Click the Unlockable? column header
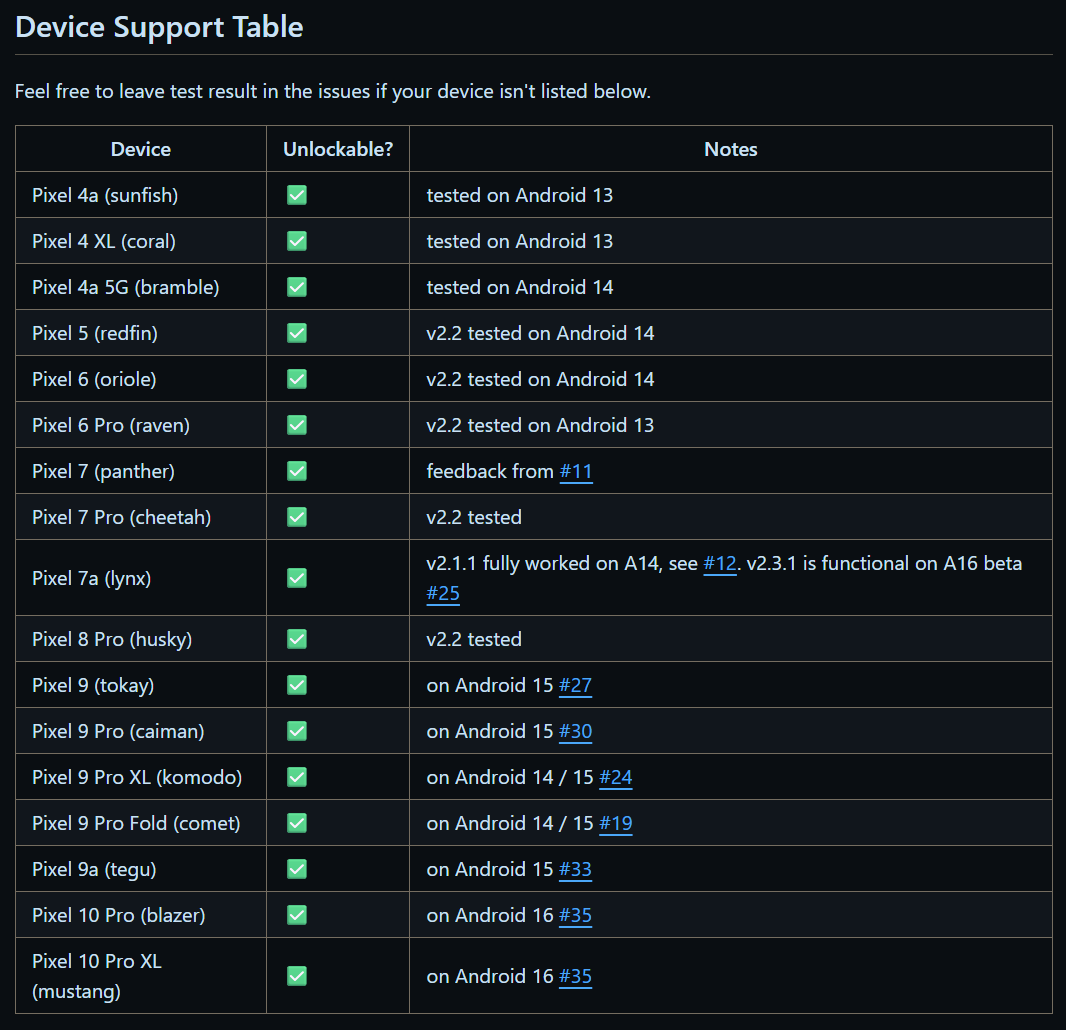Image resolution: width=1066 pixels, height=1030 pixels. [x=338, y=149]
